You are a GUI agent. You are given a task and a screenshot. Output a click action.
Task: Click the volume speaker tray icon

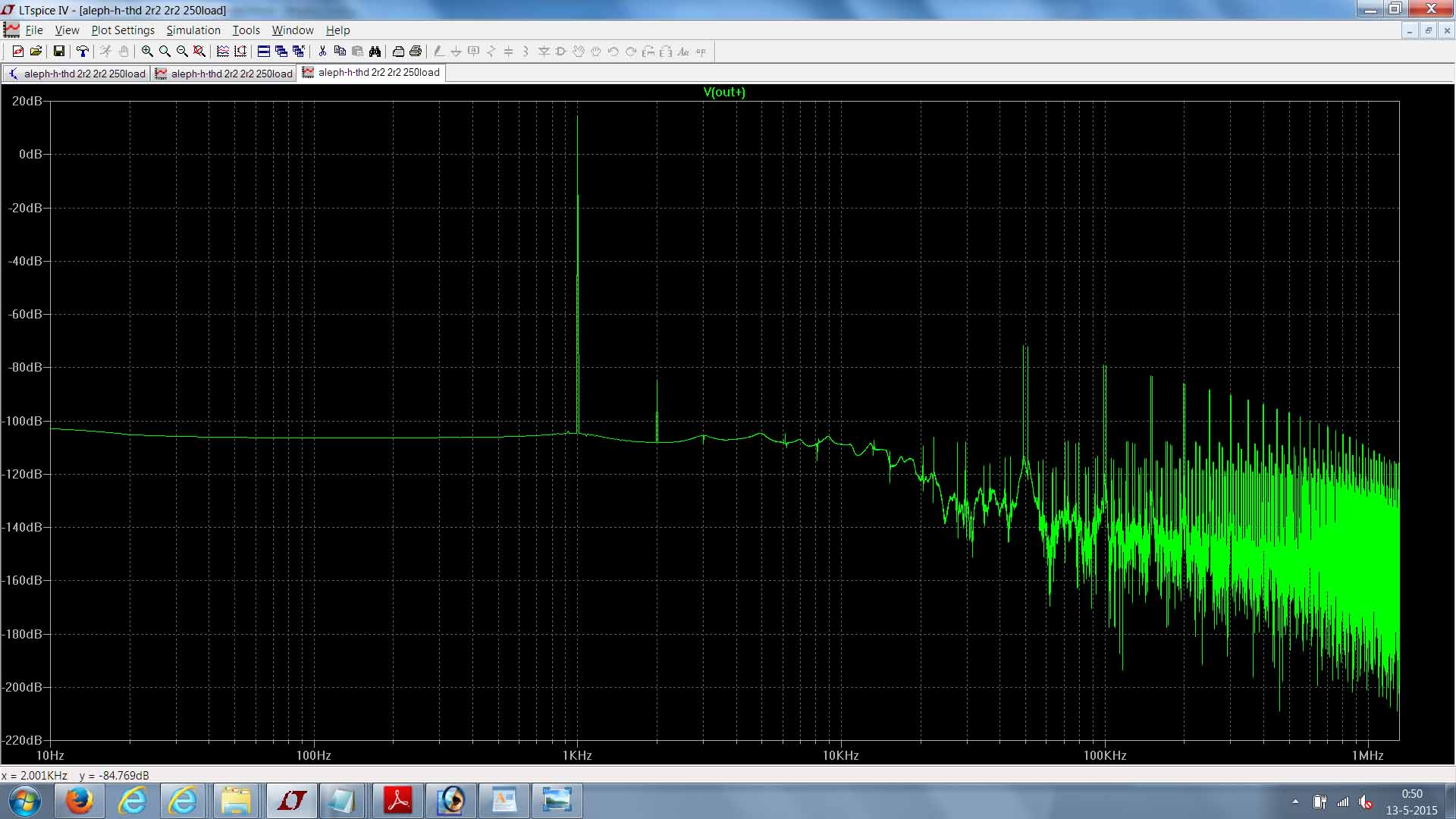pyautogui.click(x=1366, y=802)
